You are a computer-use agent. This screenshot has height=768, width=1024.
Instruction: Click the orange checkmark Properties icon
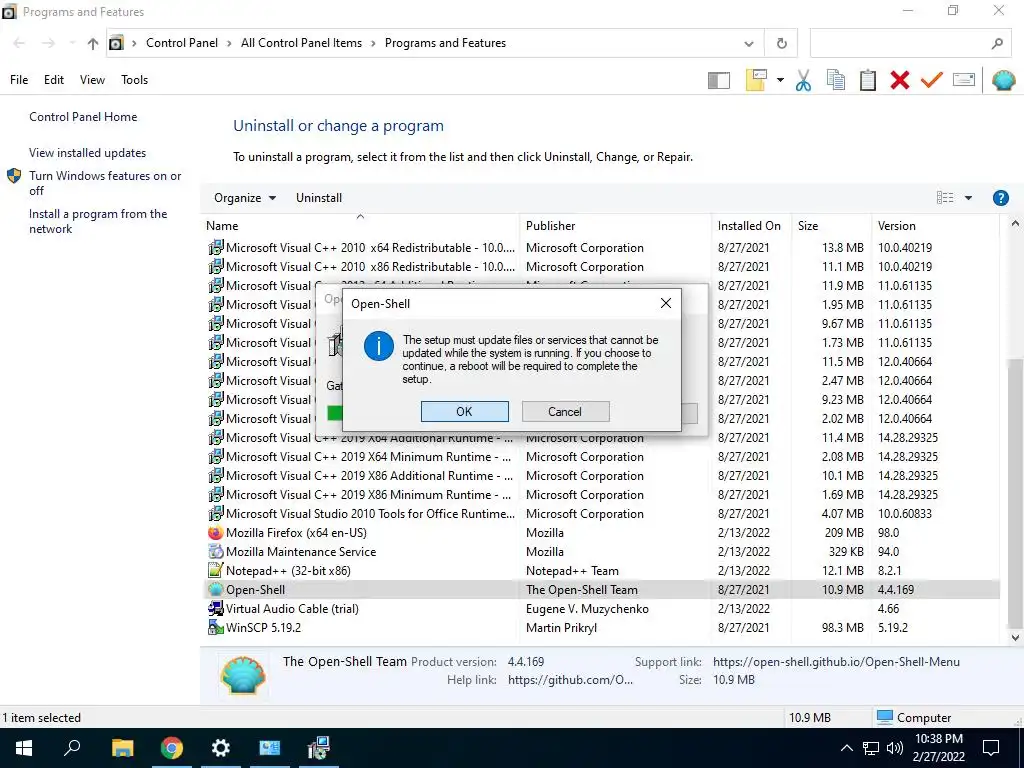click(931, 80)
